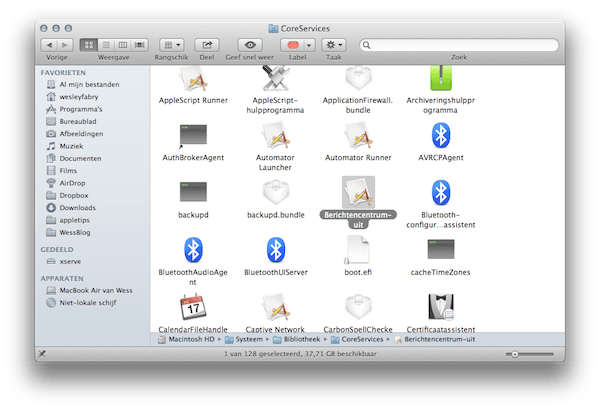
Task: Switch to Cover Flow view mode
Action: point(140,45)
